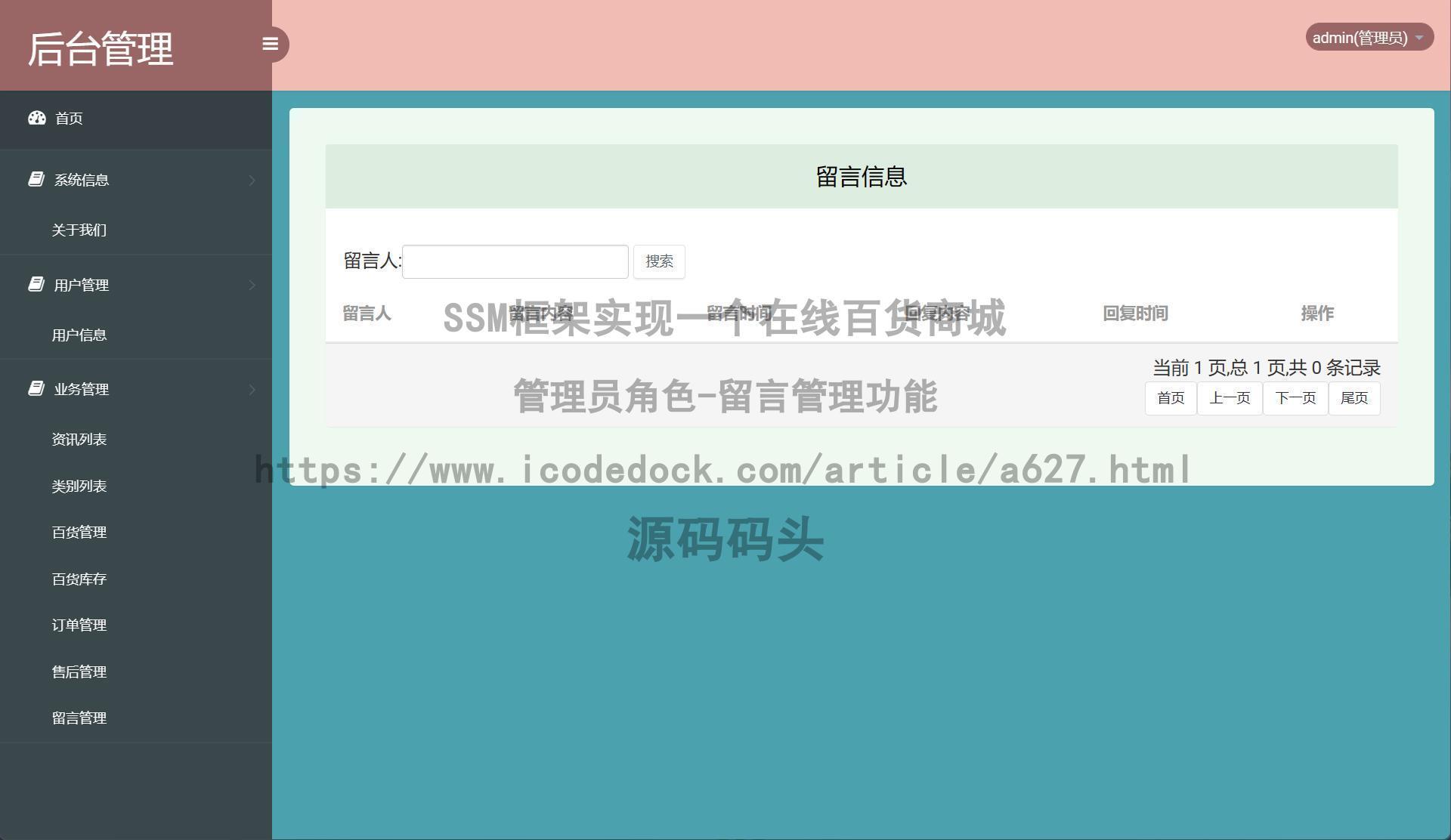Go to 订单管理 section
The width and height of the screenshot is (1451, 840).
(79, 625)
